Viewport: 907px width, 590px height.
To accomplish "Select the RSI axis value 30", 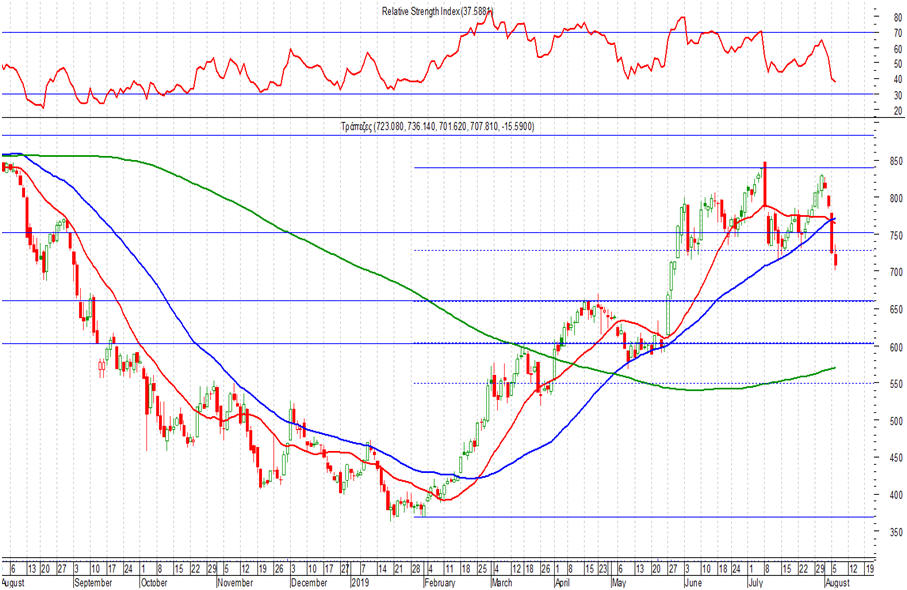I will coord(898,95).
